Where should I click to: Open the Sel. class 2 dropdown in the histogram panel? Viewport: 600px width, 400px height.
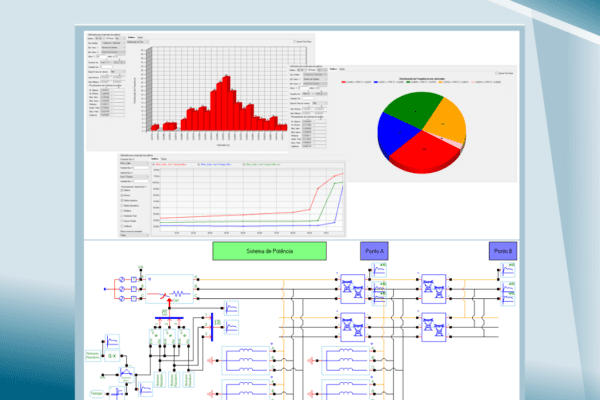coord(113,52)
